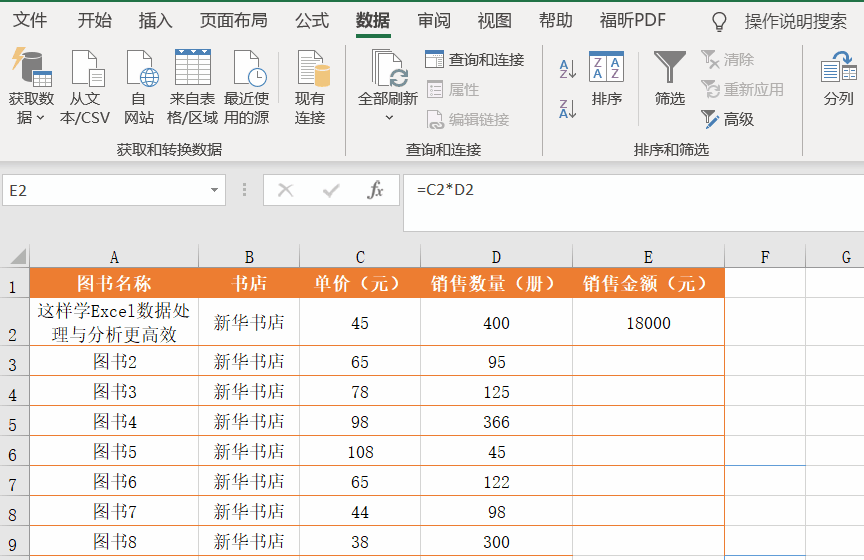864x560 pixels.
Task: Click the 销售金额（元） header cell
Action: click(x=649, y=283)
